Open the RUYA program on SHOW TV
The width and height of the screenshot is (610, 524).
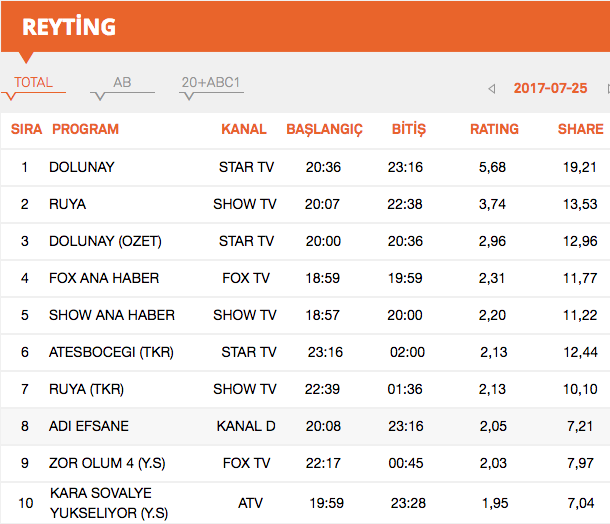click(68, 204)
